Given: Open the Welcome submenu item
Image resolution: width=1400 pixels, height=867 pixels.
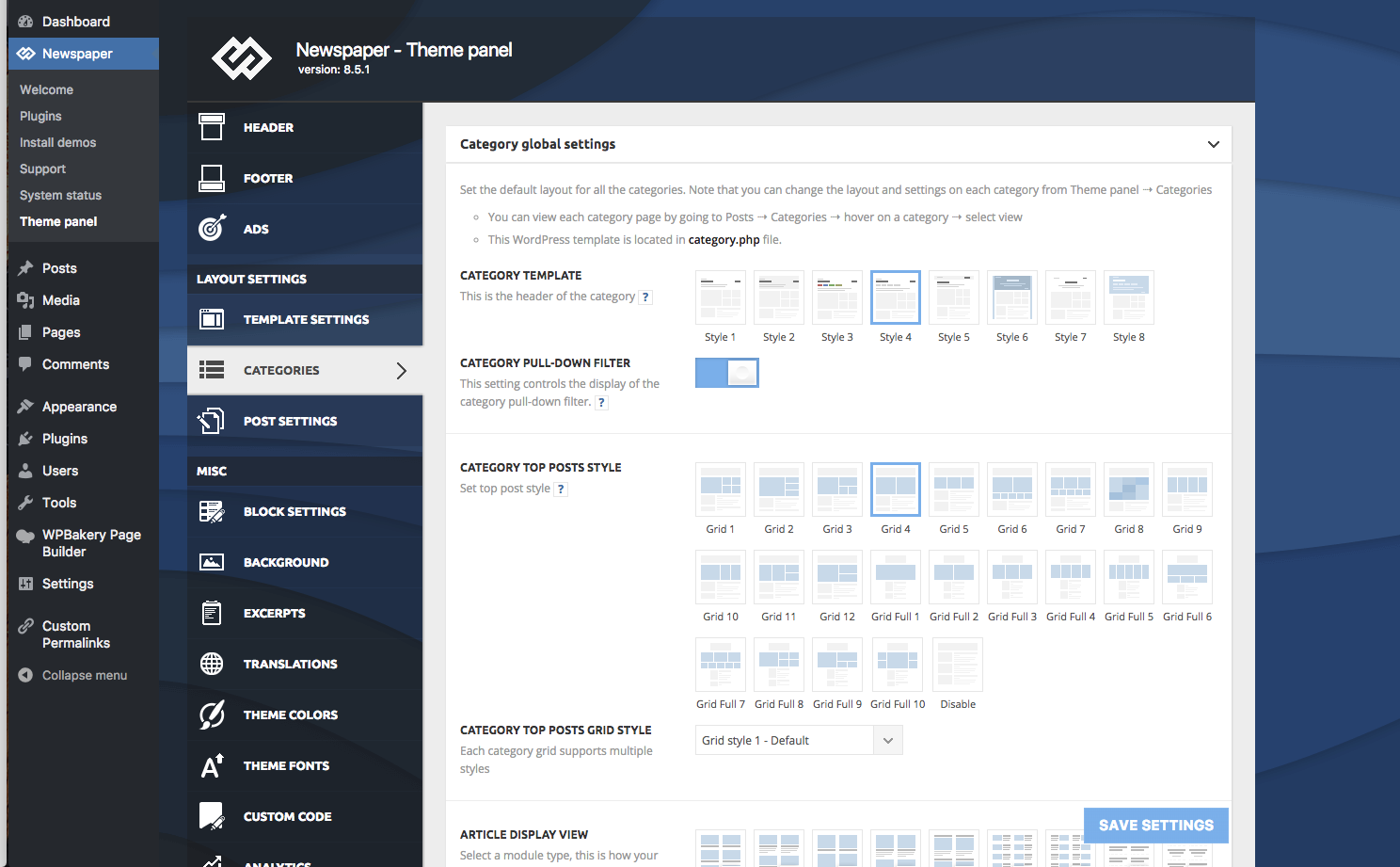Looking at the screenshot, I should pyautogui.click(x=46, y=89).
